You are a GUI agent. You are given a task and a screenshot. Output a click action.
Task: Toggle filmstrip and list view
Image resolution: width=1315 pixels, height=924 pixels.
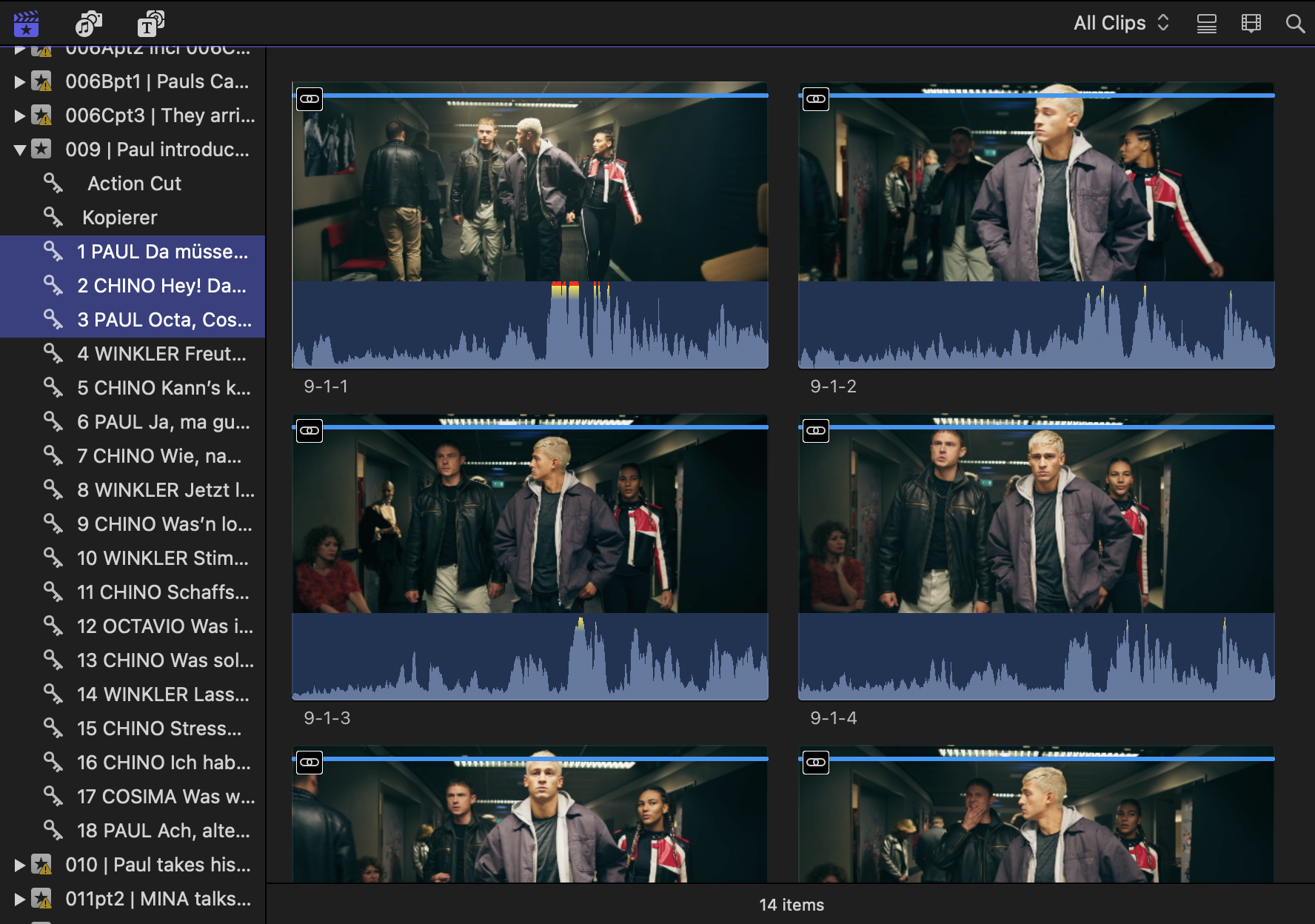1206,24
